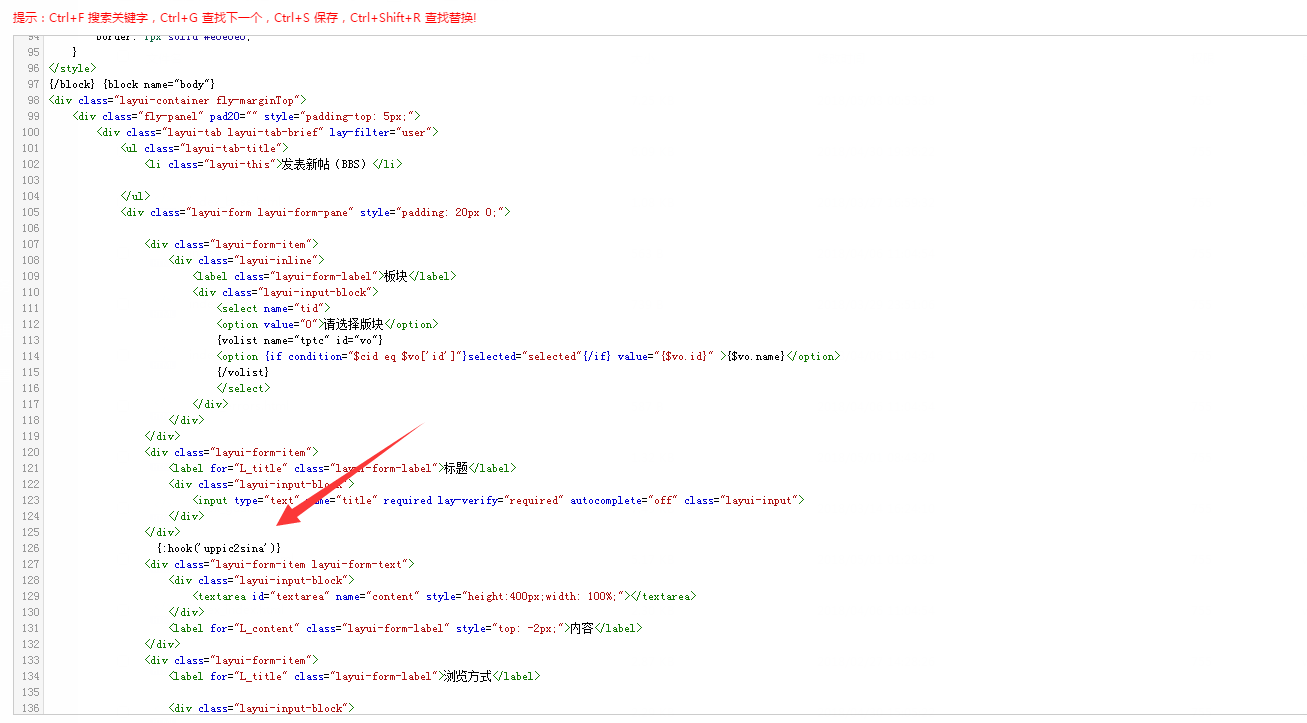Click line number 136 in the gutter

click(31, 708)
